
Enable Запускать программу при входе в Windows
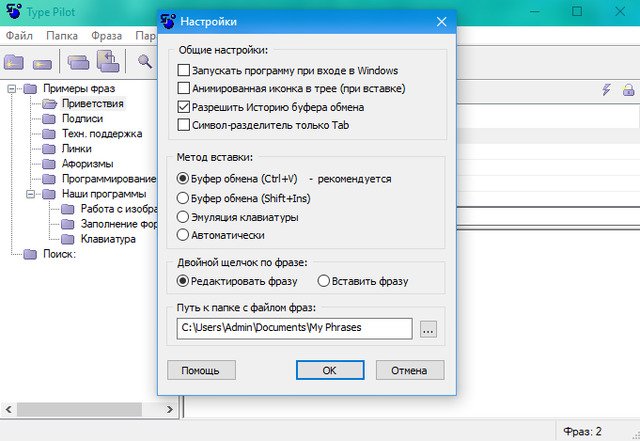pos(183,71)
